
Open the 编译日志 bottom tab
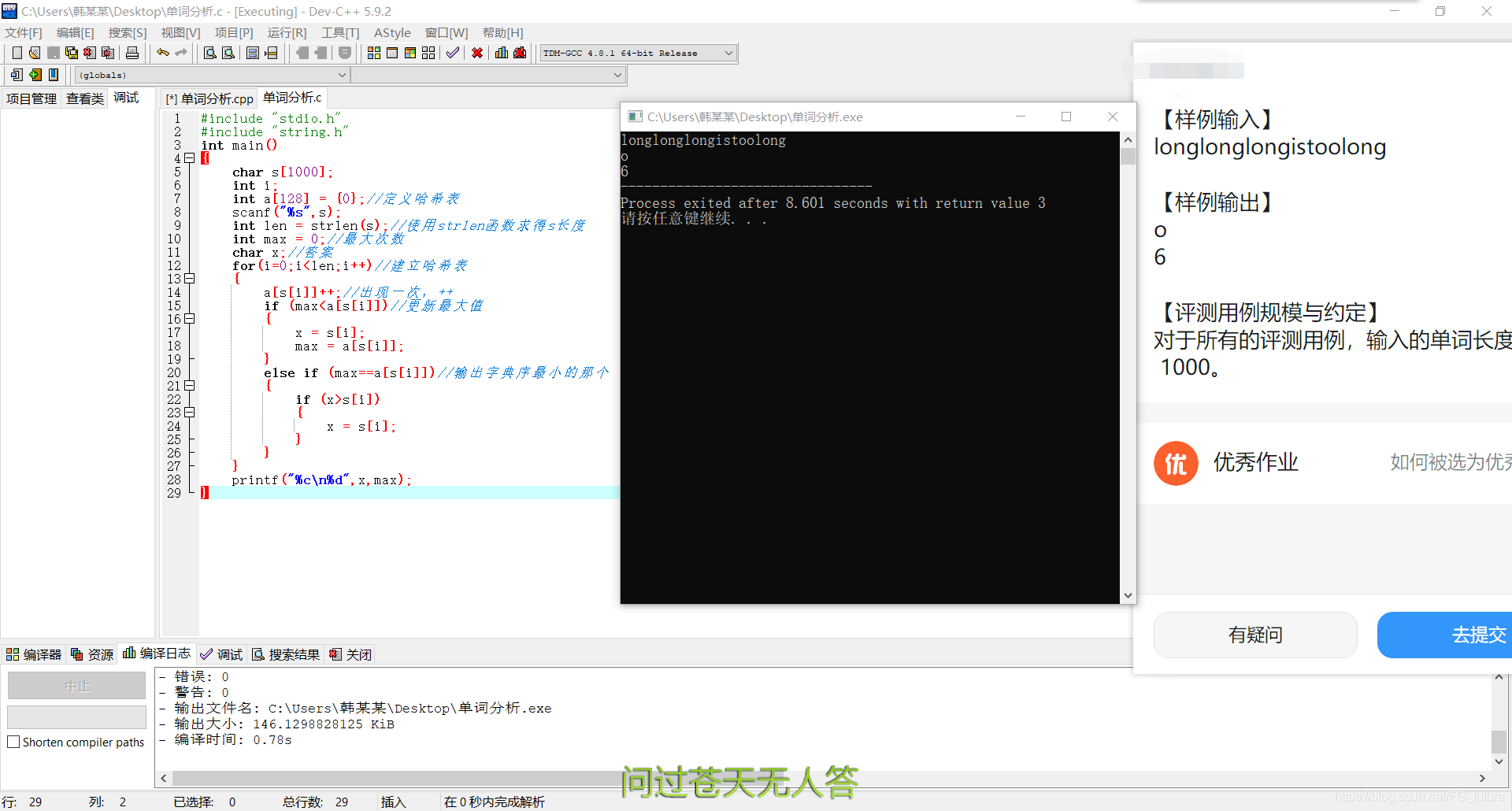click(157, 654)
